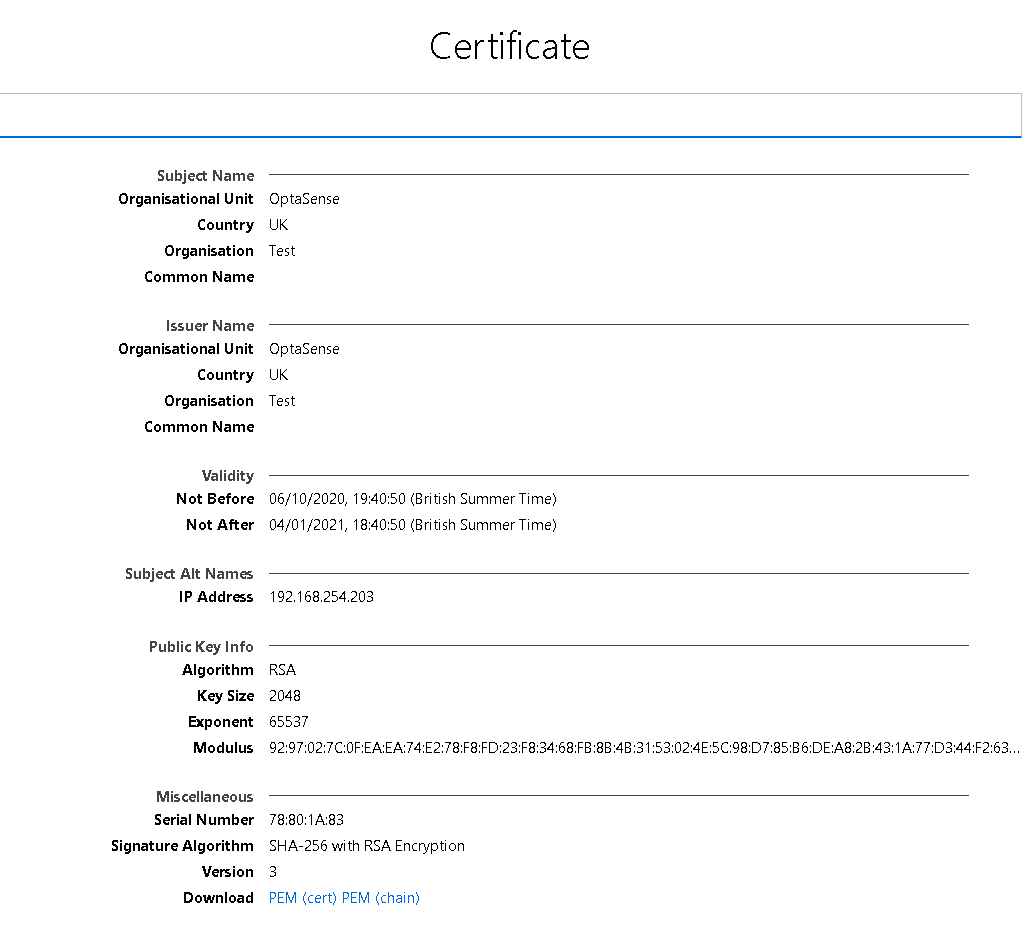
Task: Click the Issuer Name section header
Action: pos(210,325)
